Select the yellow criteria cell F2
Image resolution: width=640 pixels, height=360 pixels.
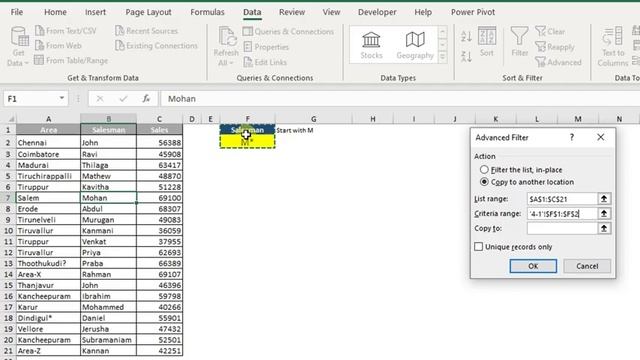pyautogui.click(x=247, y=142)
